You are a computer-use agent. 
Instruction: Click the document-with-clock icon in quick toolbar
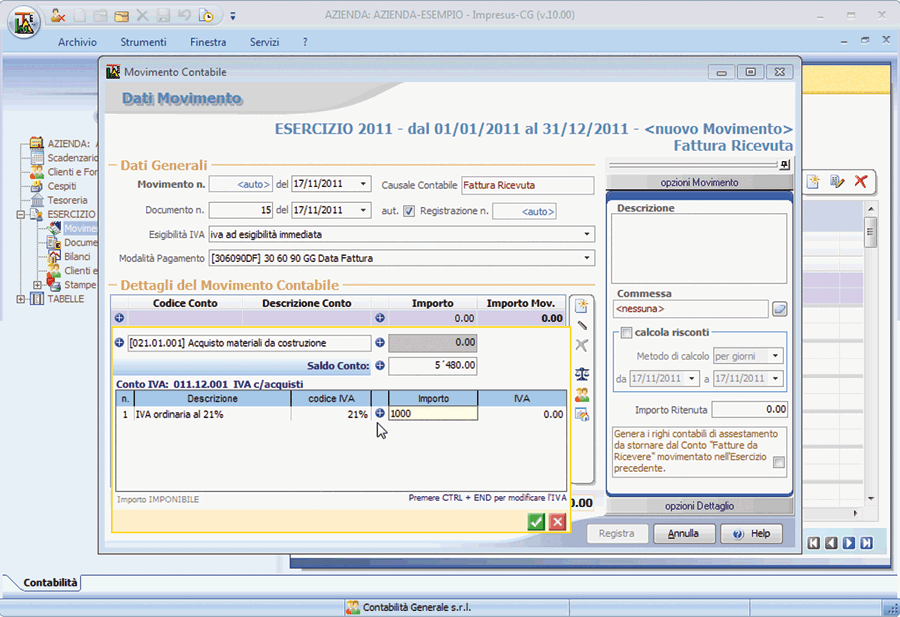coord(206,15)
